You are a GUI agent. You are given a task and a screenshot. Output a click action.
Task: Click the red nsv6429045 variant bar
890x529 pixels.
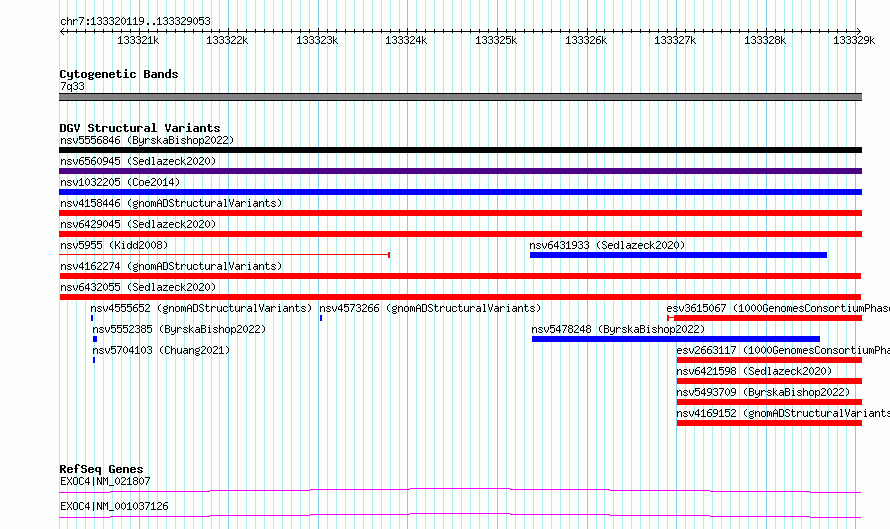[460, 234]
